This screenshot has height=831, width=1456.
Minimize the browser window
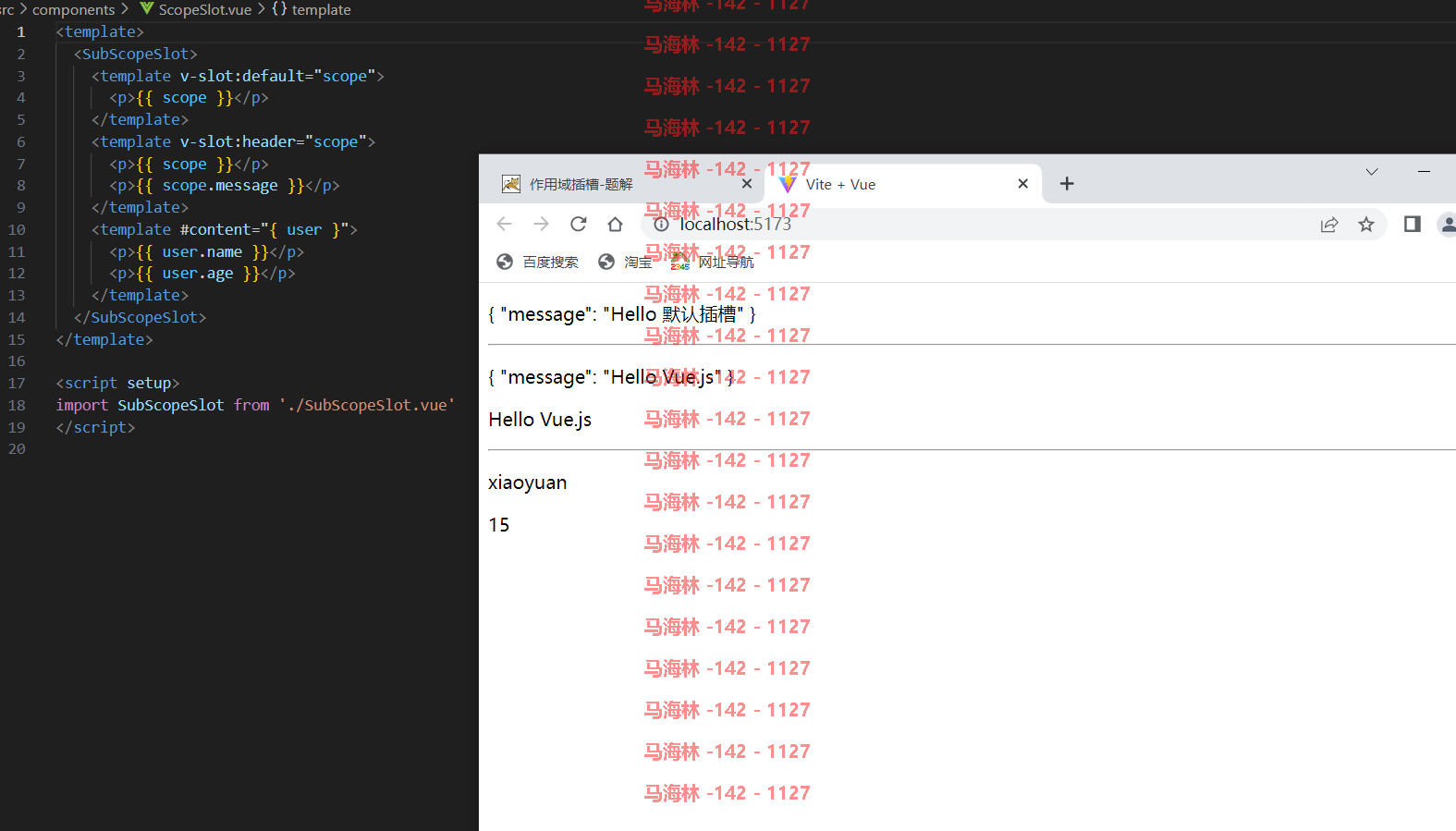coord(1424,171)
